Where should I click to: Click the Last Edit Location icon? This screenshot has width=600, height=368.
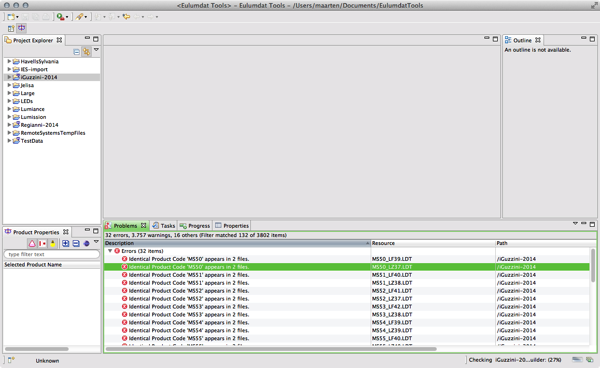tap(126, 16)
